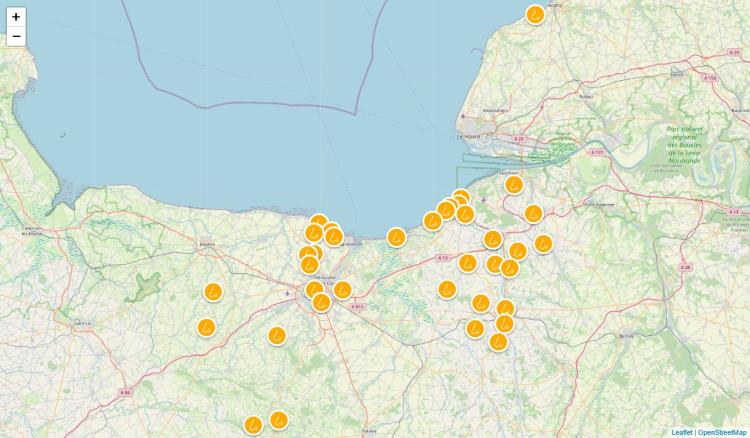Screen dimensions: 750x438
Task: Click the Boucles de la Seine Normande park label
Action: [685, 145]
